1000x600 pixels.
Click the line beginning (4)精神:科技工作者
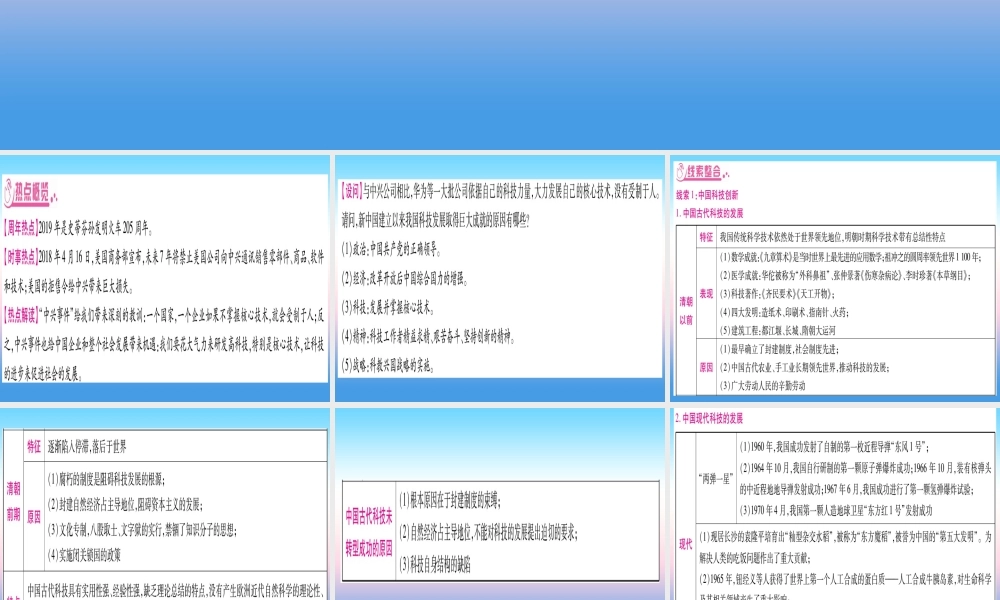tap(429, 337)
